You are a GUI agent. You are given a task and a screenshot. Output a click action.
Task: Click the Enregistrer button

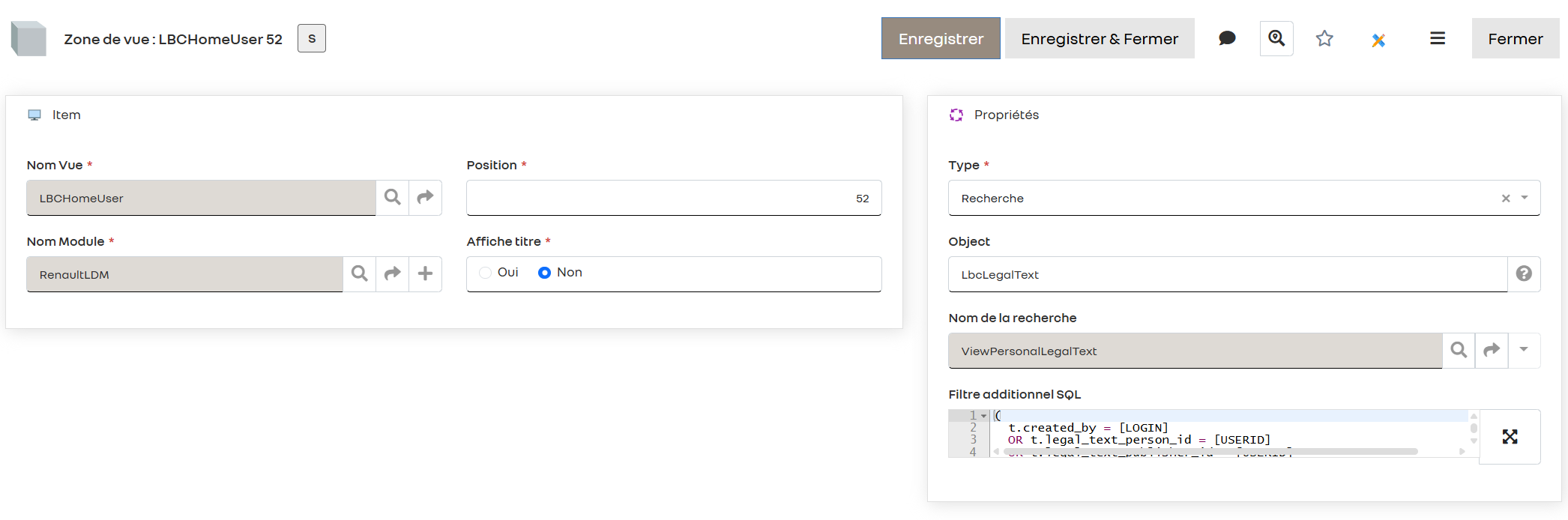click(941, 38)
